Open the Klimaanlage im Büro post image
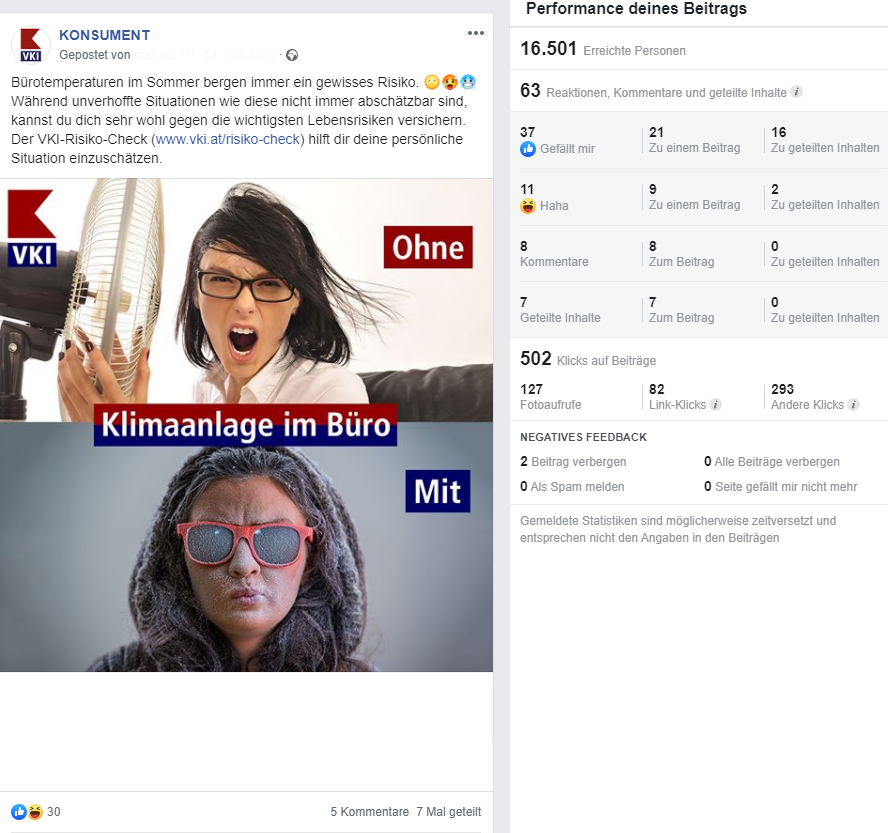 [246, 425]
